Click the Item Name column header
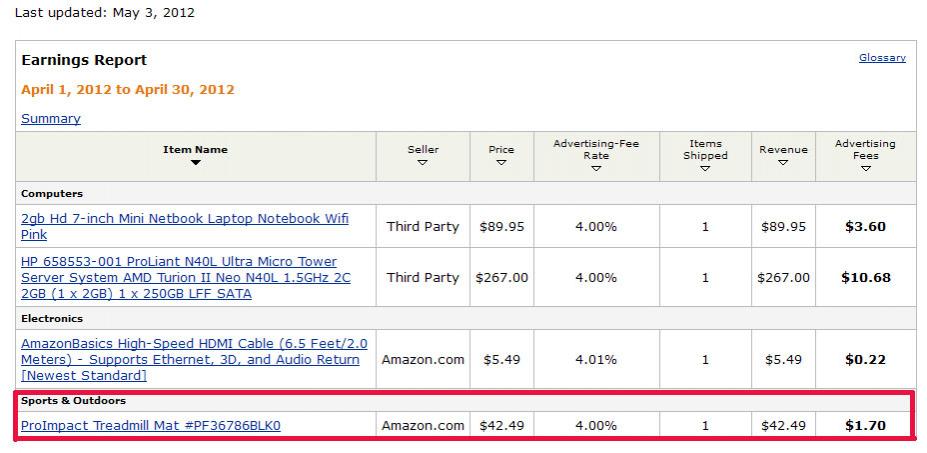This screenshot has height=453, width=927. click(195, 150)
